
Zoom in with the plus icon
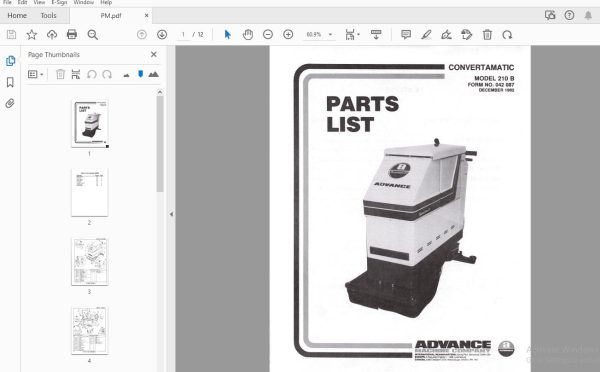[x=288, y=34]
